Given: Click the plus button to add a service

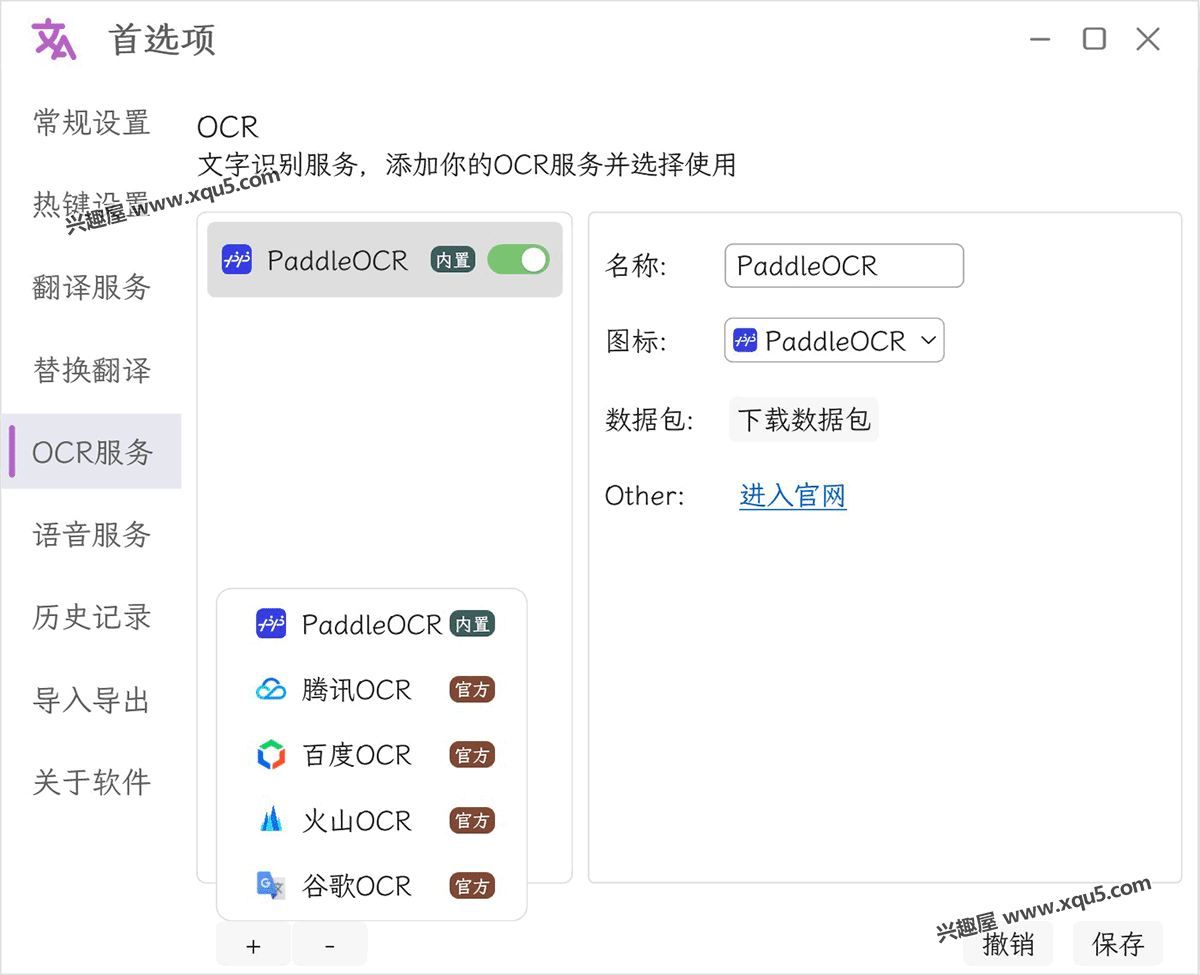Looking at the screenshot, I should (x=253, y=945).
